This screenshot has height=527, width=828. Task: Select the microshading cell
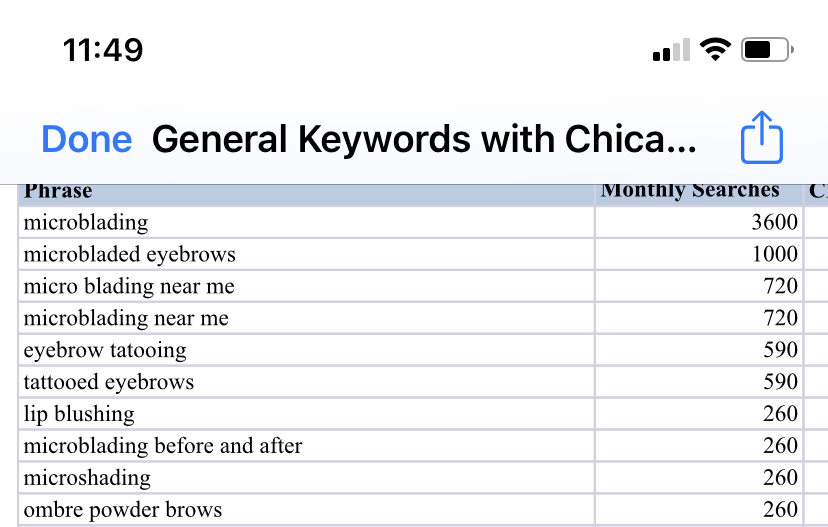point(306,477)
